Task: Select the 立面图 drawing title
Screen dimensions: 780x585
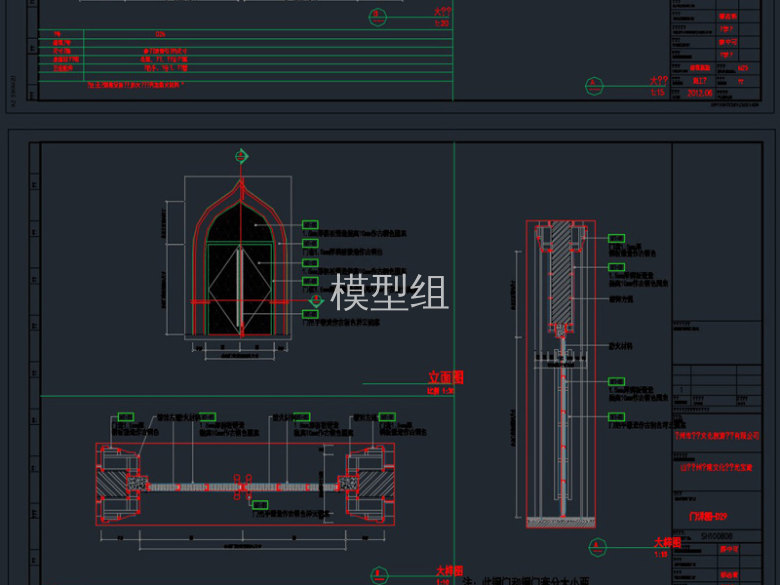Action: 446,377
